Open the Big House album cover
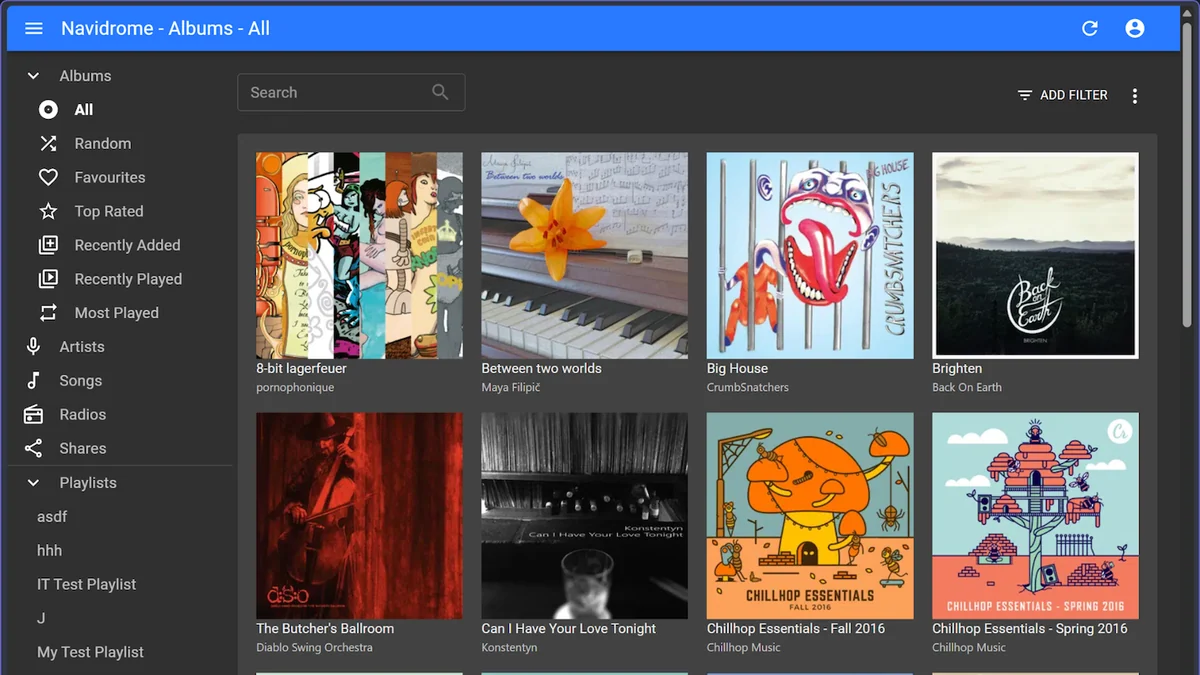Image resolution: width=1200 pixels, height=675 pixels. (x=810, y=255)
